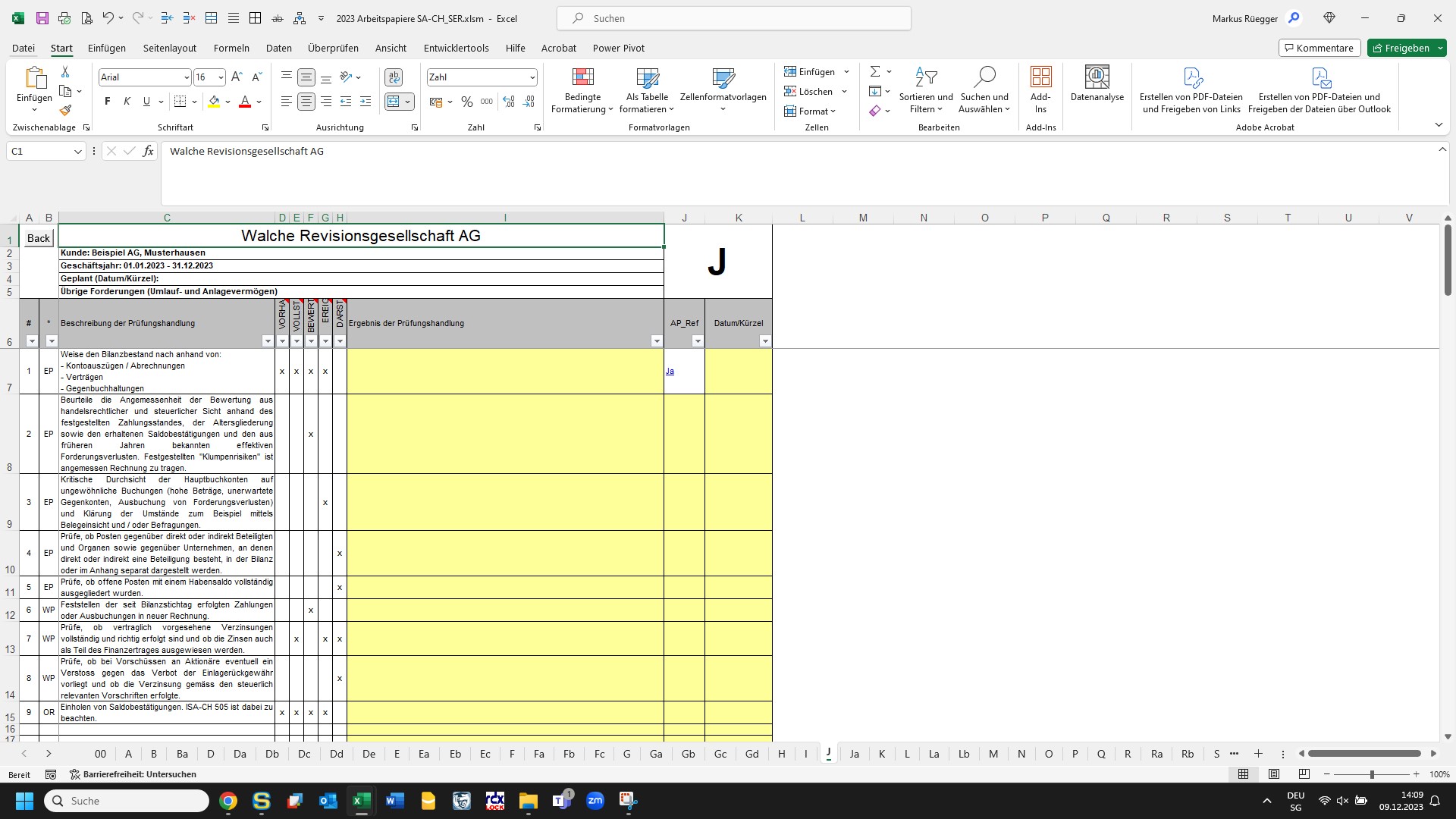1456x819 pixels.
Task: Open filter dropdown for Ergebnis der Prüfungshandlung
Action: pos(657,341)
